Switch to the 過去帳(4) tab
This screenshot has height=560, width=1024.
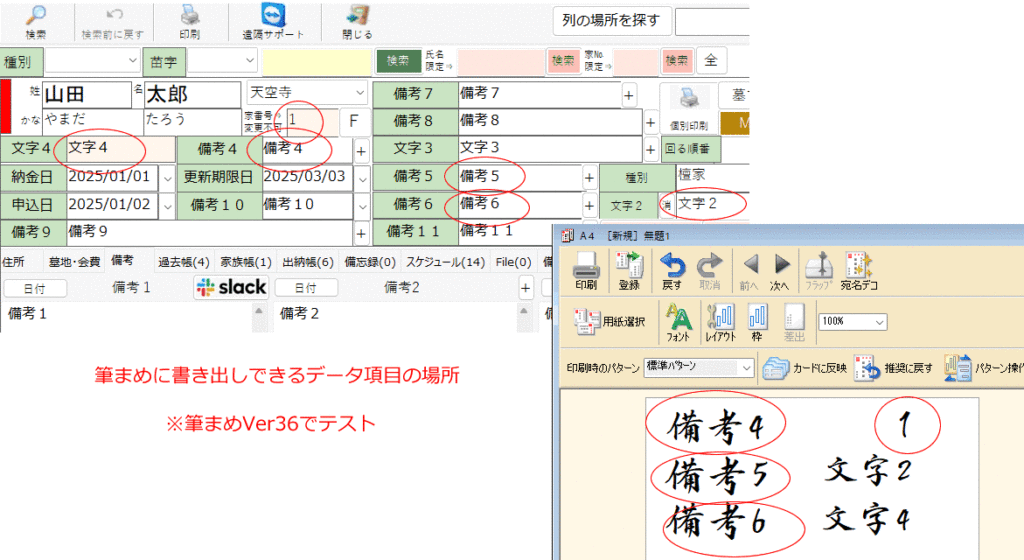[182, 262]
